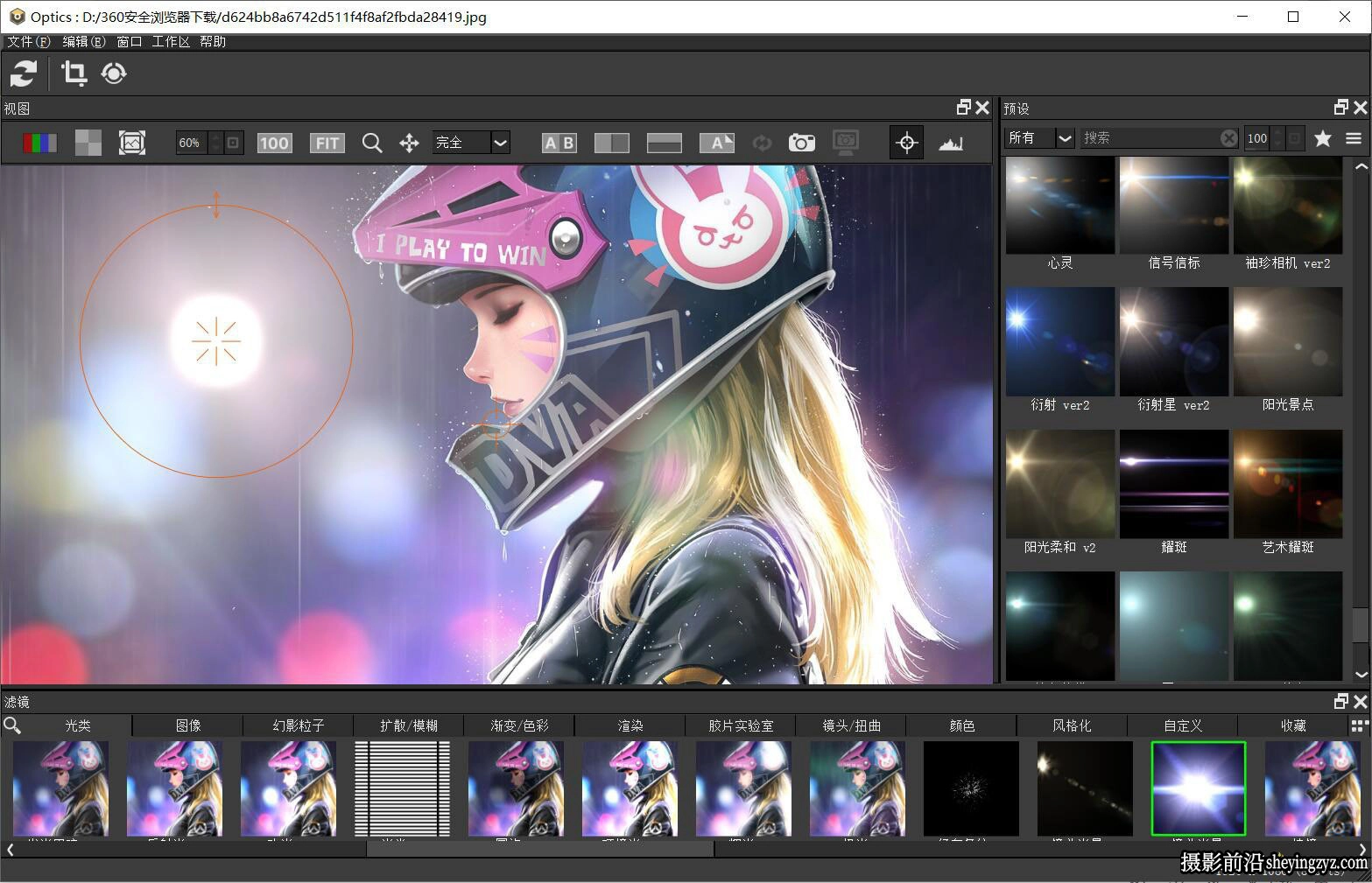Toggle A/B side-by-side comparison
The image size is (1372, 883).
(x=559, y=143)
